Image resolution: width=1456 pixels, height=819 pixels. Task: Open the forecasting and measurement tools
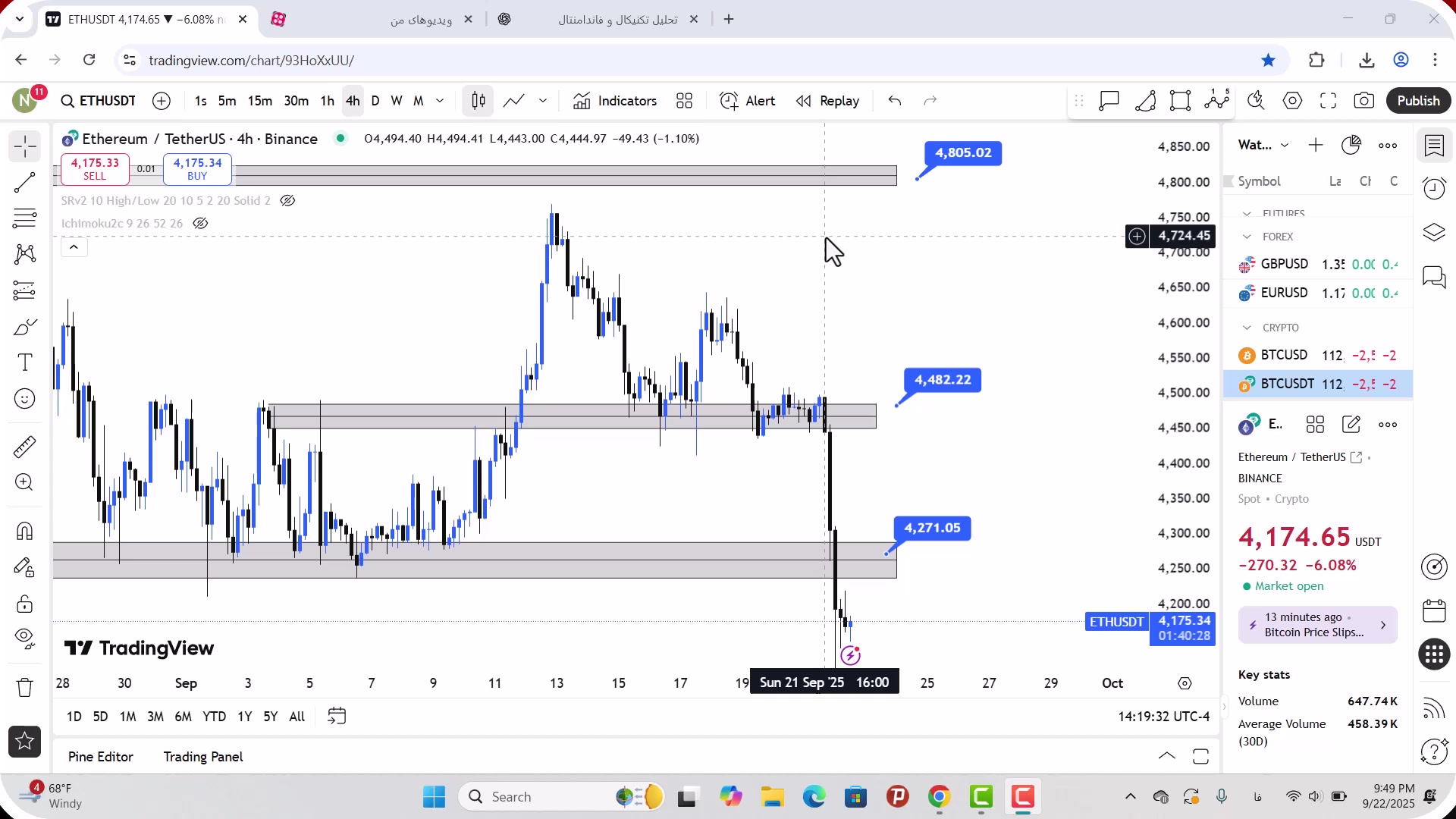tap(25, 290)
